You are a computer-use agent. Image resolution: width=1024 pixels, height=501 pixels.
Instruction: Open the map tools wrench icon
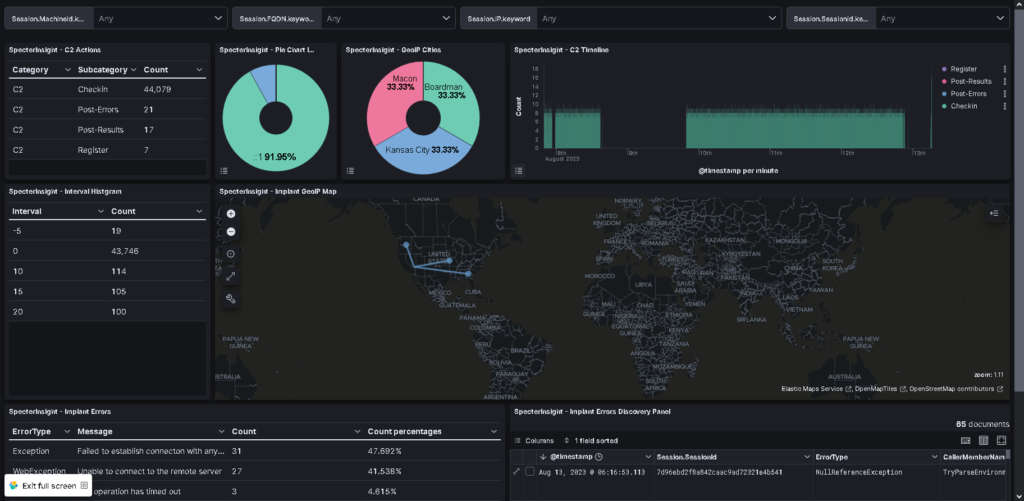(231, 299)
